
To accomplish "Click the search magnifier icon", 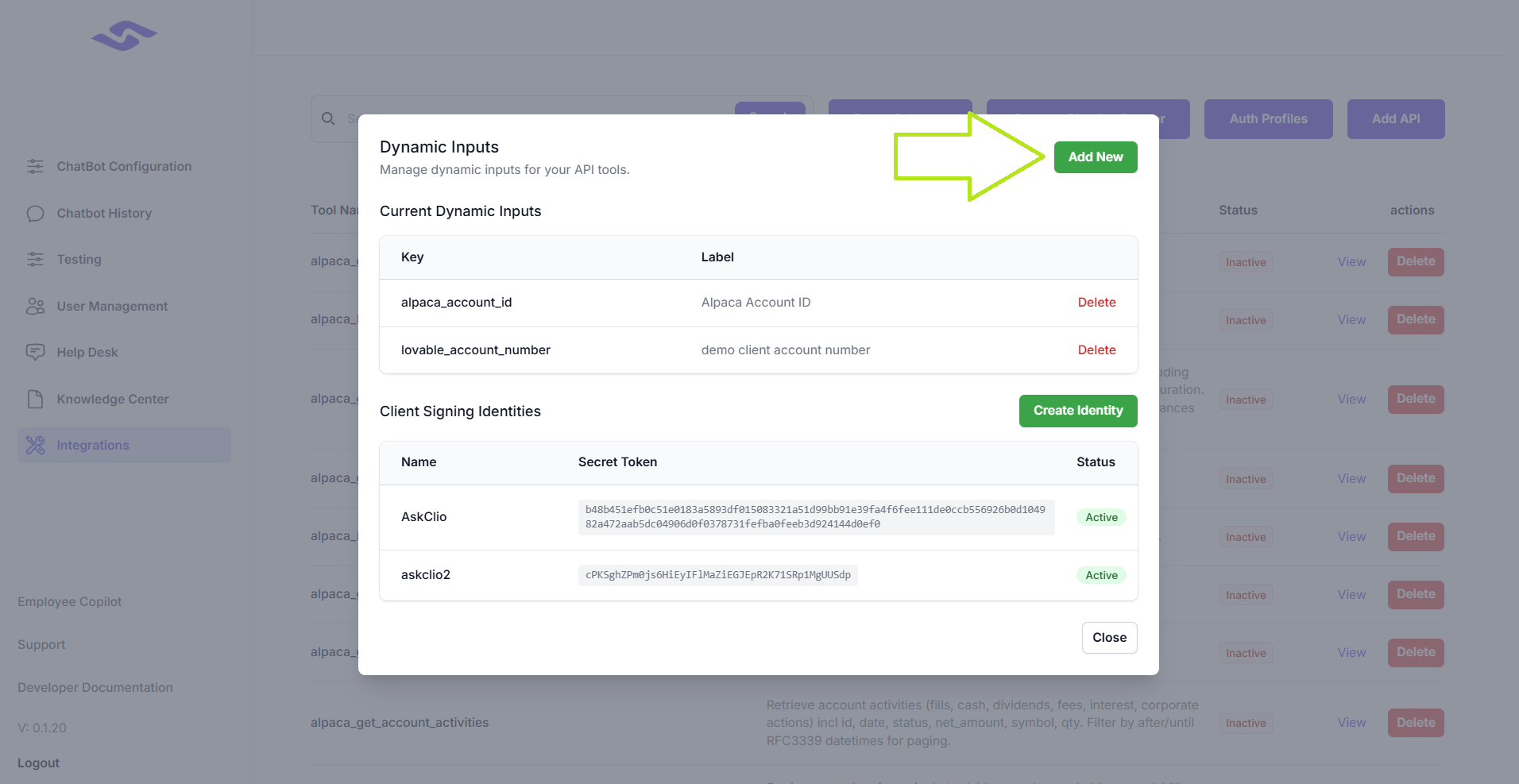I will (328, 118).
